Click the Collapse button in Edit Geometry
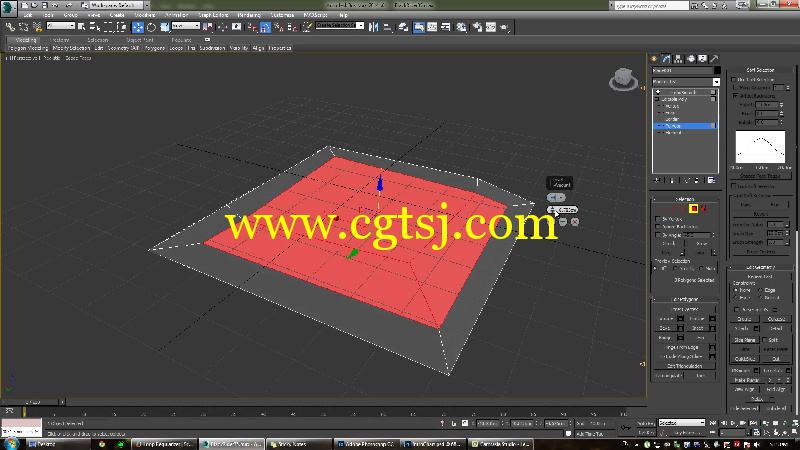800x450 pixels. click(x=776, y=319)
